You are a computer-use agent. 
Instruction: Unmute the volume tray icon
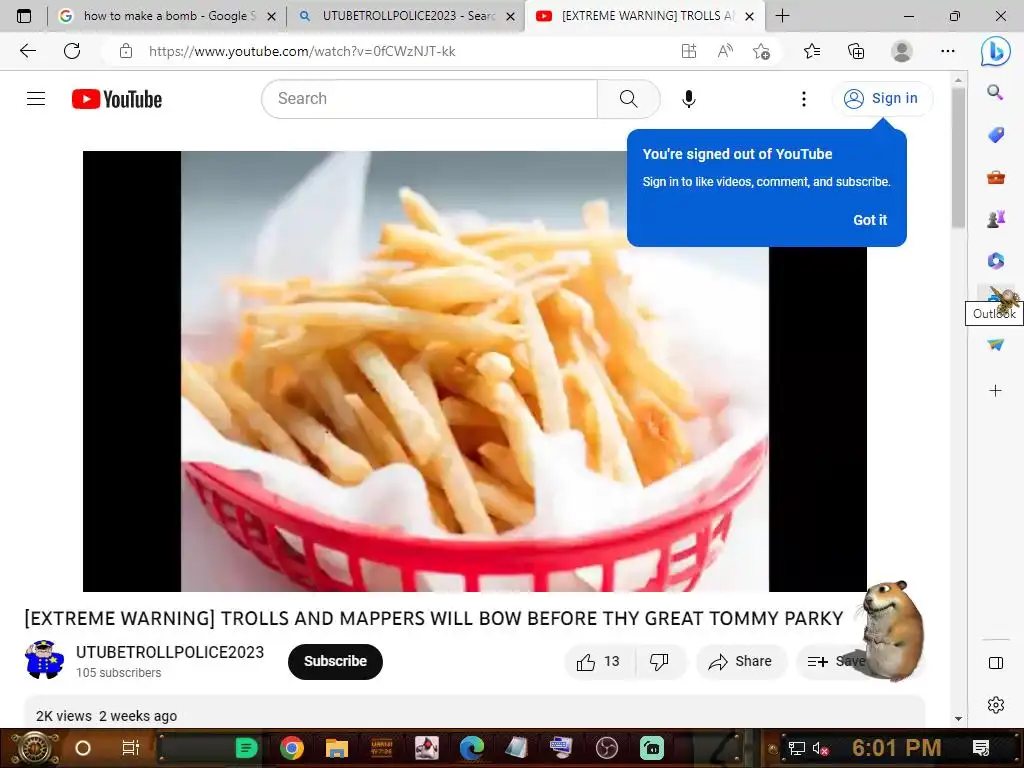click(820, 748)
